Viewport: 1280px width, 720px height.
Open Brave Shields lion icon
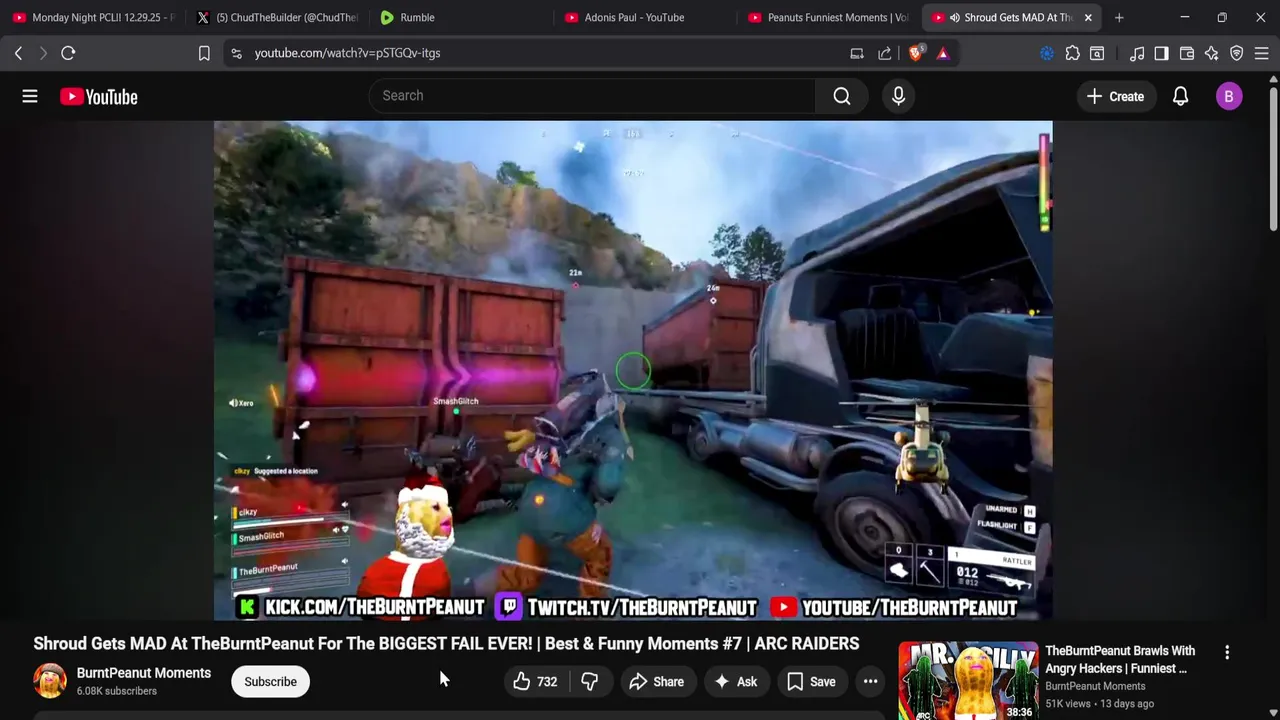tap(915, 53)
